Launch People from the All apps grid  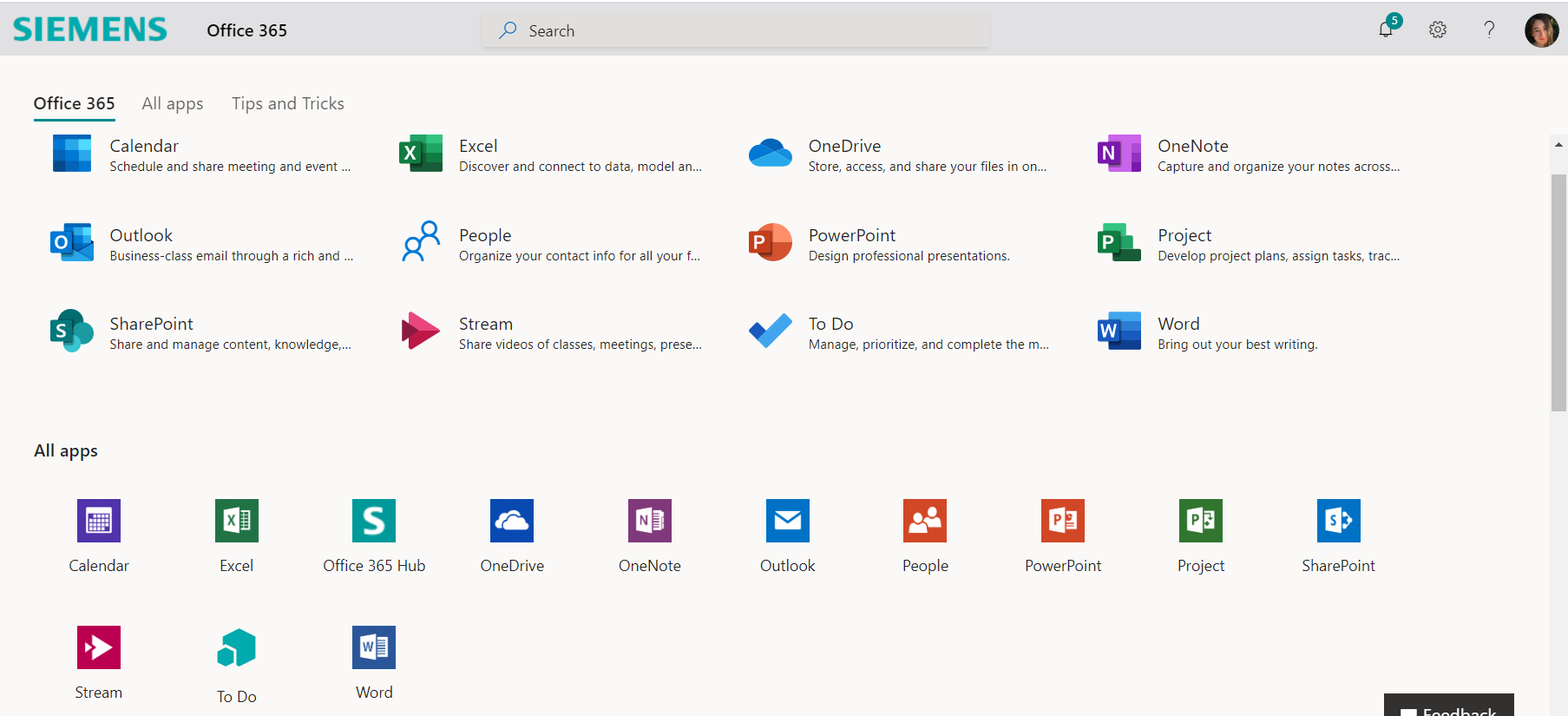click(925, 535)
